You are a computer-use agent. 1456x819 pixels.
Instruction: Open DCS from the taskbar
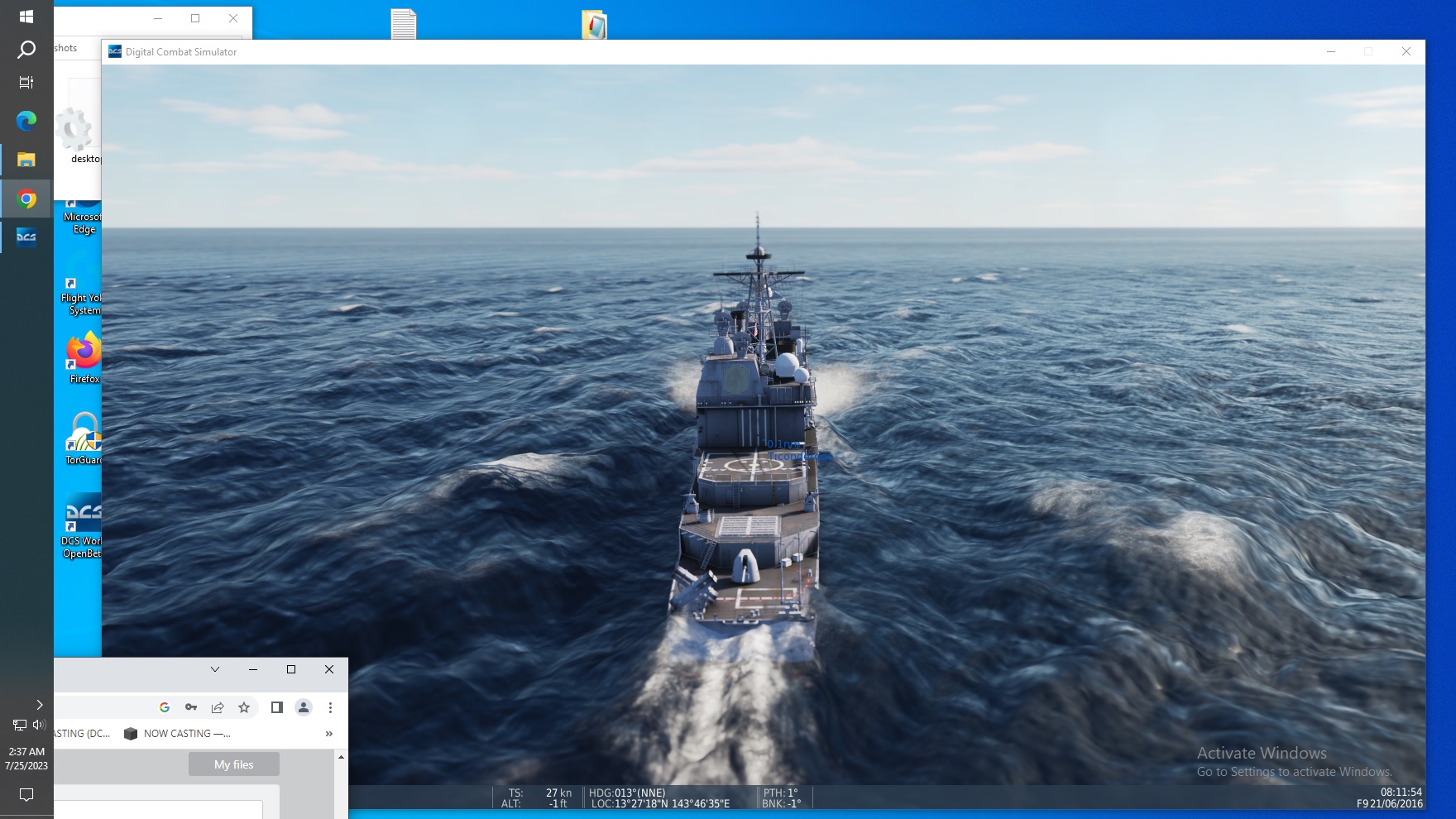tap(26, 237)
